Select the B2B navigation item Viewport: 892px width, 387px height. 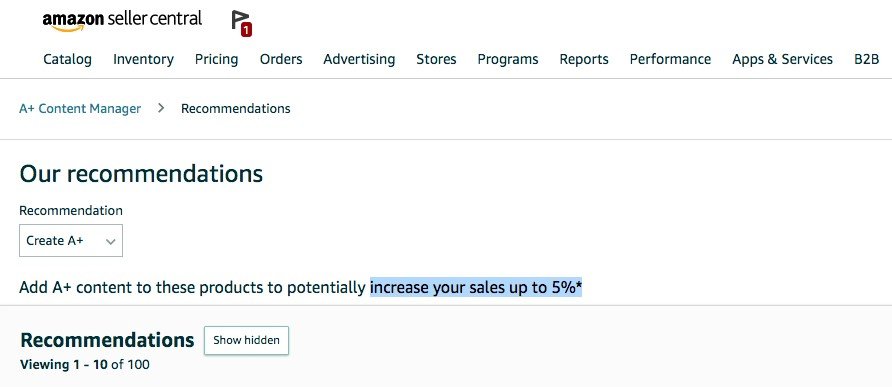pyautogui.click(x=866, y=59)
